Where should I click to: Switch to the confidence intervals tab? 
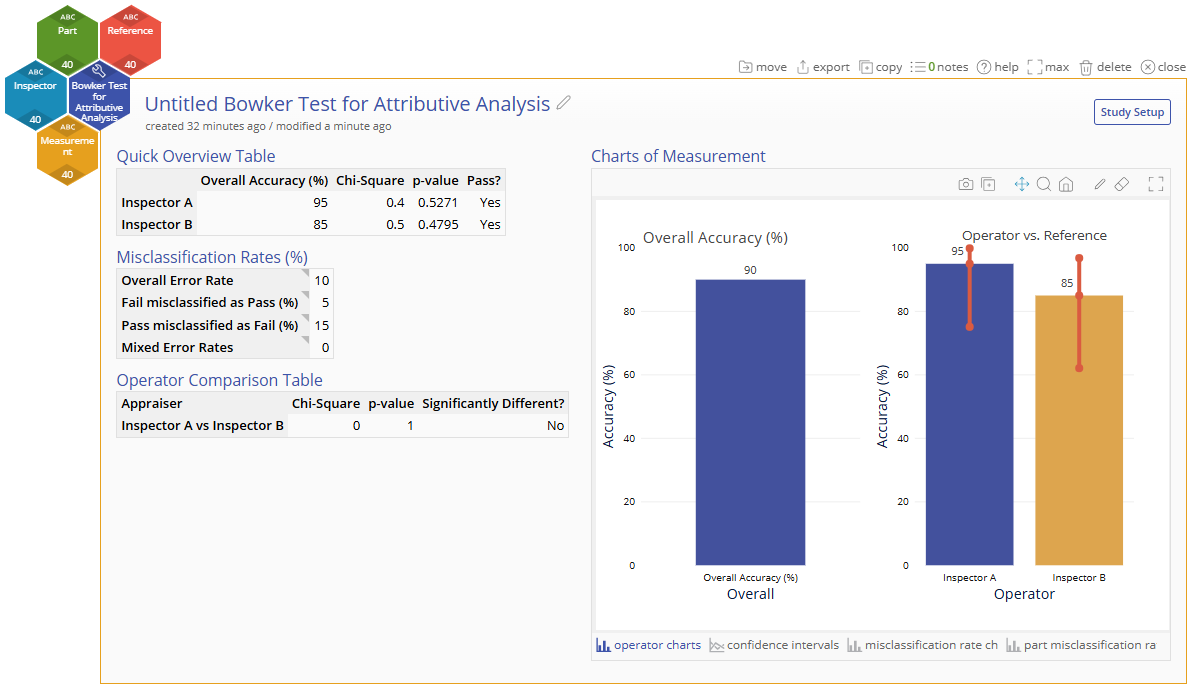tap(774, 645)
